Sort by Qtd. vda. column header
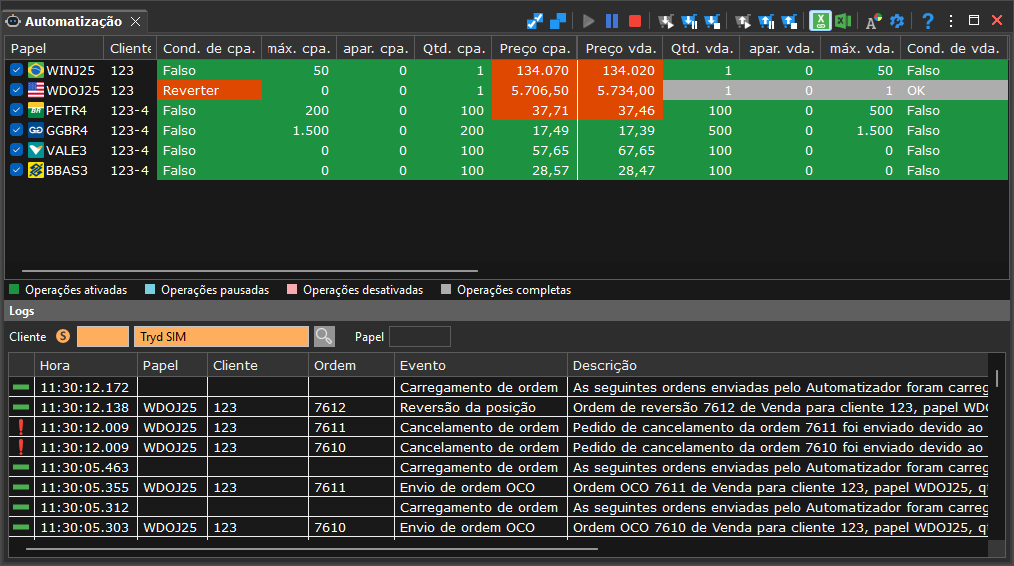The height and width of the screenshot is (566, 1014). 702,49
